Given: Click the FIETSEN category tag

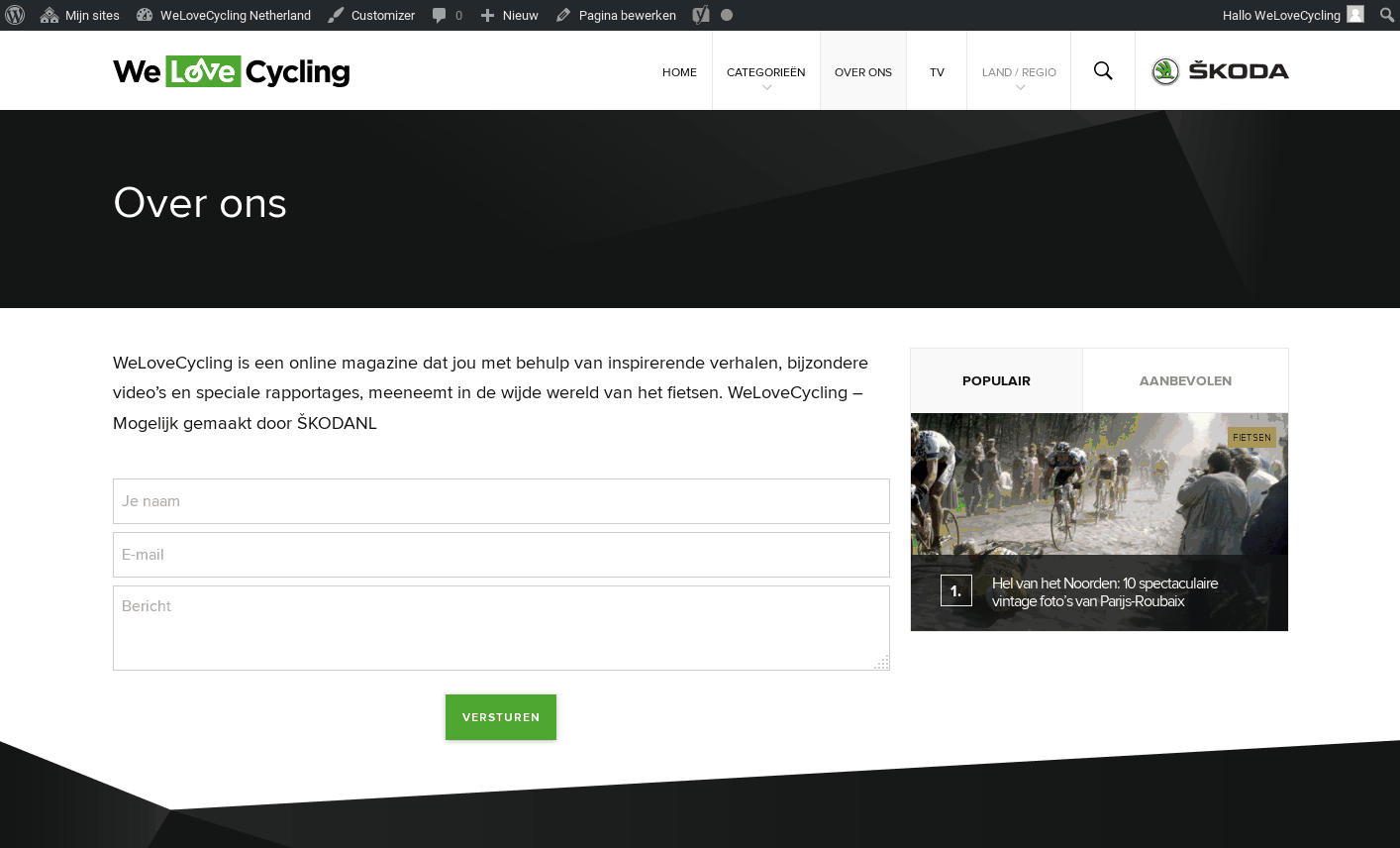Looking at the screenshot, I should [1251, 437].
